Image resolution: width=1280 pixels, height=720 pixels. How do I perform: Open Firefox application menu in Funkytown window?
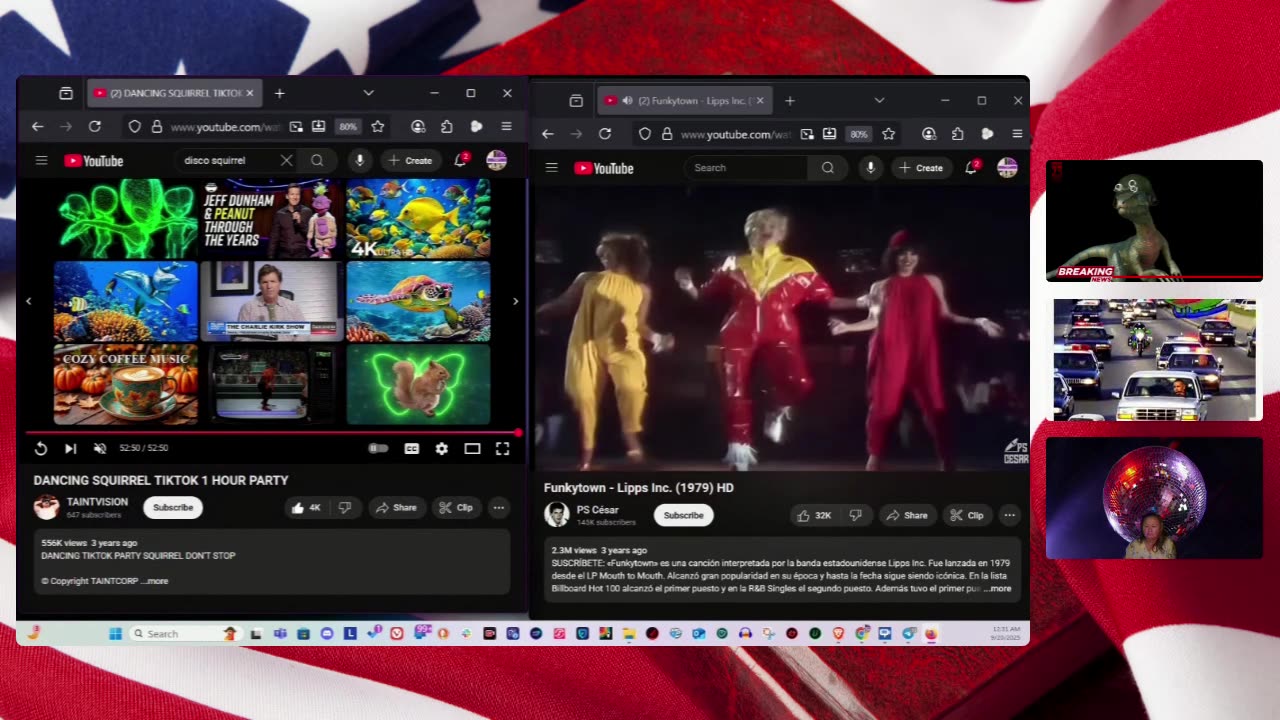point(1017,134)
